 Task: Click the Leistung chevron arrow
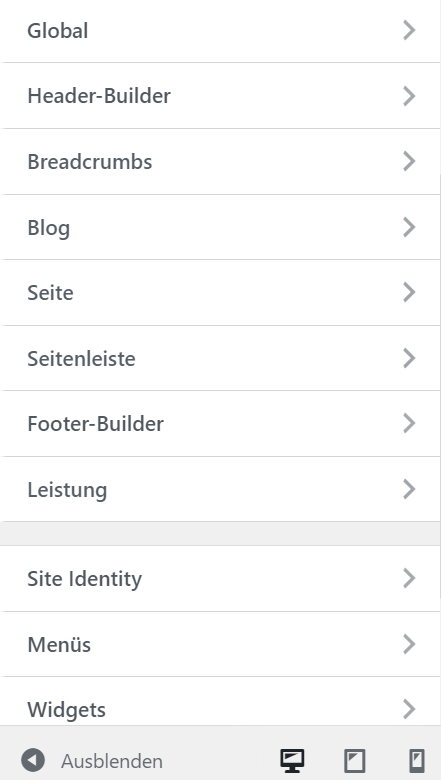tap(409, 489)
